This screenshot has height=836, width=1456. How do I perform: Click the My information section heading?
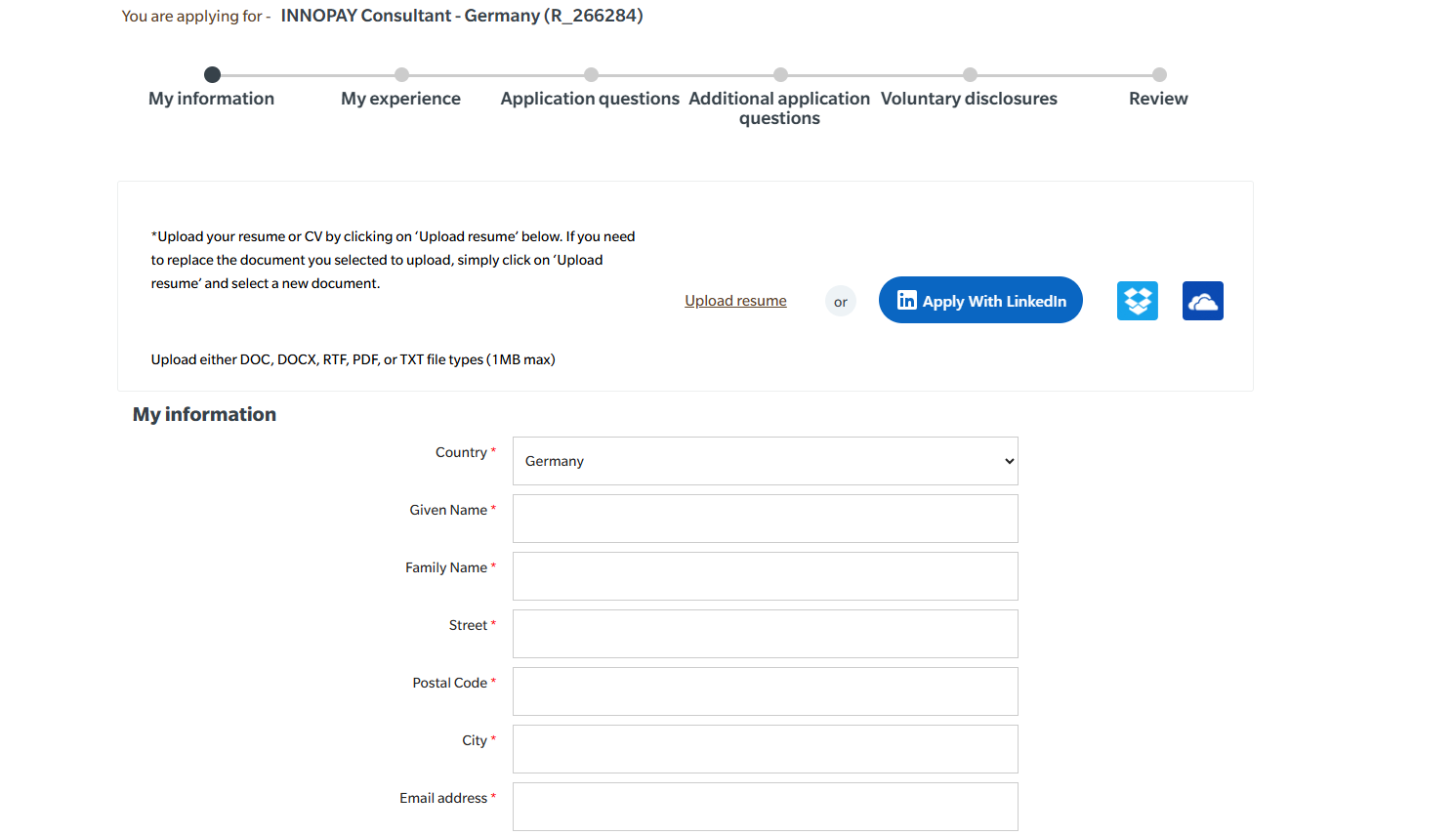[x=204, y=414]
